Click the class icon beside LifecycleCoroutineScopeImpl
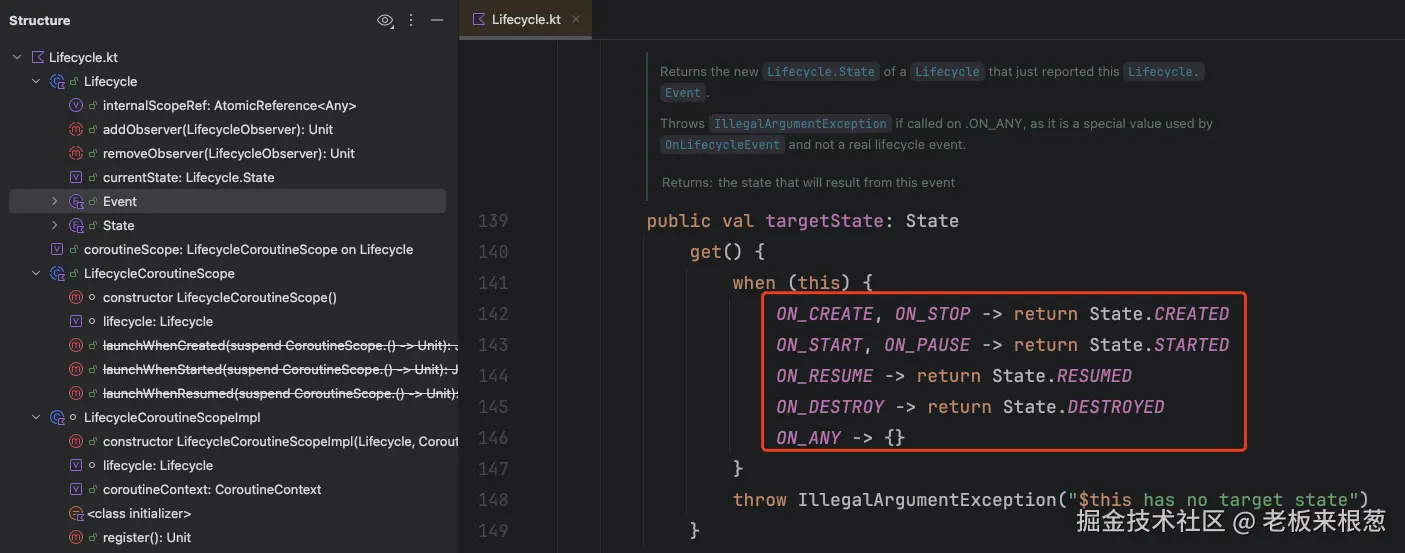This screenshot has width=1405, height=553. (x=57, y=417)
